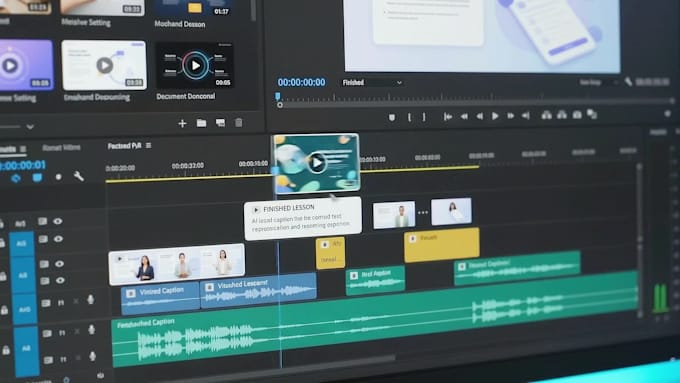This screenshot has height=383, width=680.
Task: Jump to the Out point
Action: [526, 115]
